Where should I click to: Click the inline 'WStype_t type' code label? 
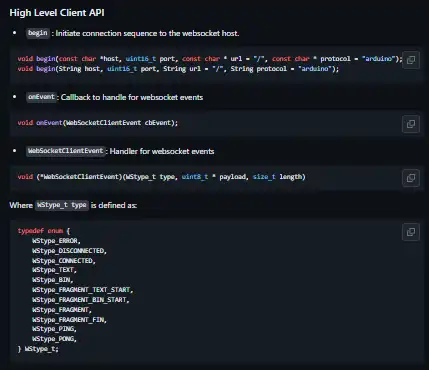coord(62,205)
